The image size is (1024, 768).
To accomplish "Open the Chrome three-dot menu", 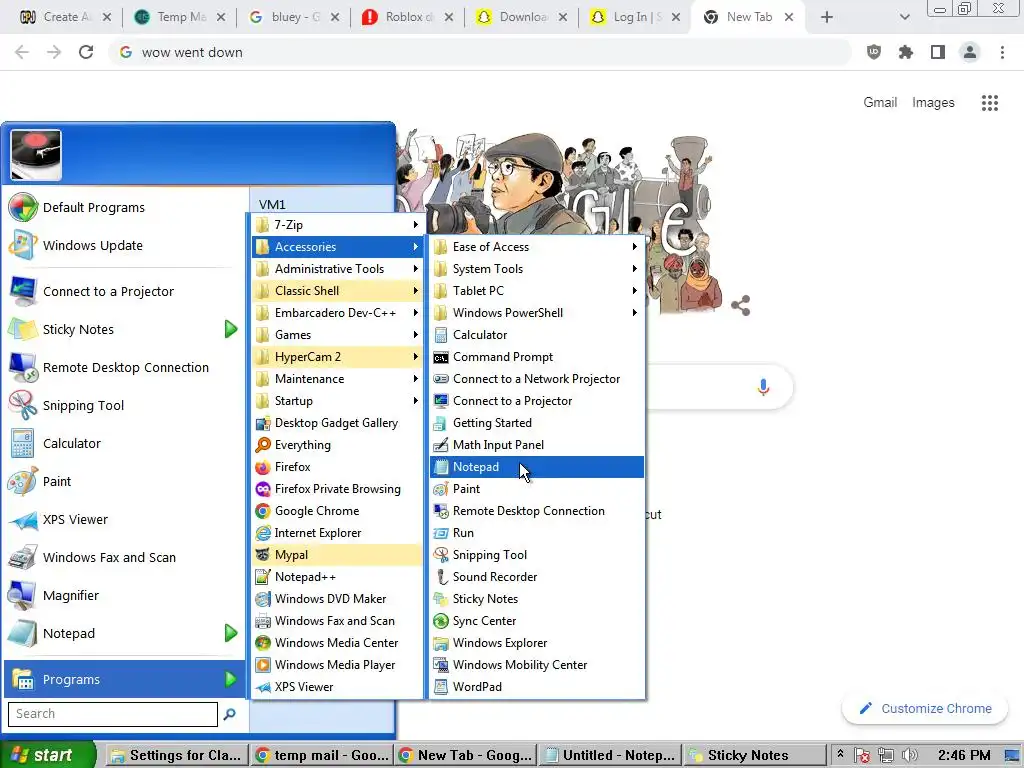I will pyautogui.click(x=1002, y=52).
